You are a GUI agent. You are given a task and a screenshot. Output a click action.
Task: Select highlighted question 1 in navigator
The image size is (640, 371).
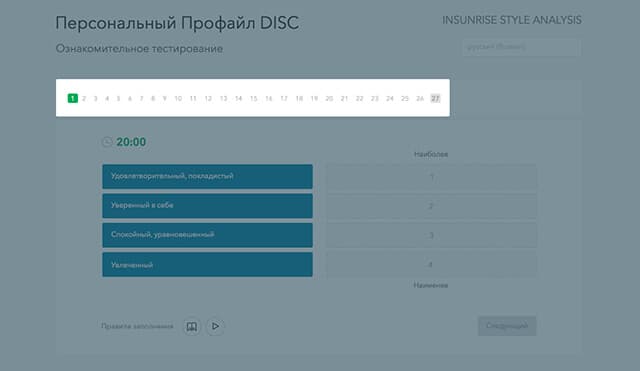(73, 98)
